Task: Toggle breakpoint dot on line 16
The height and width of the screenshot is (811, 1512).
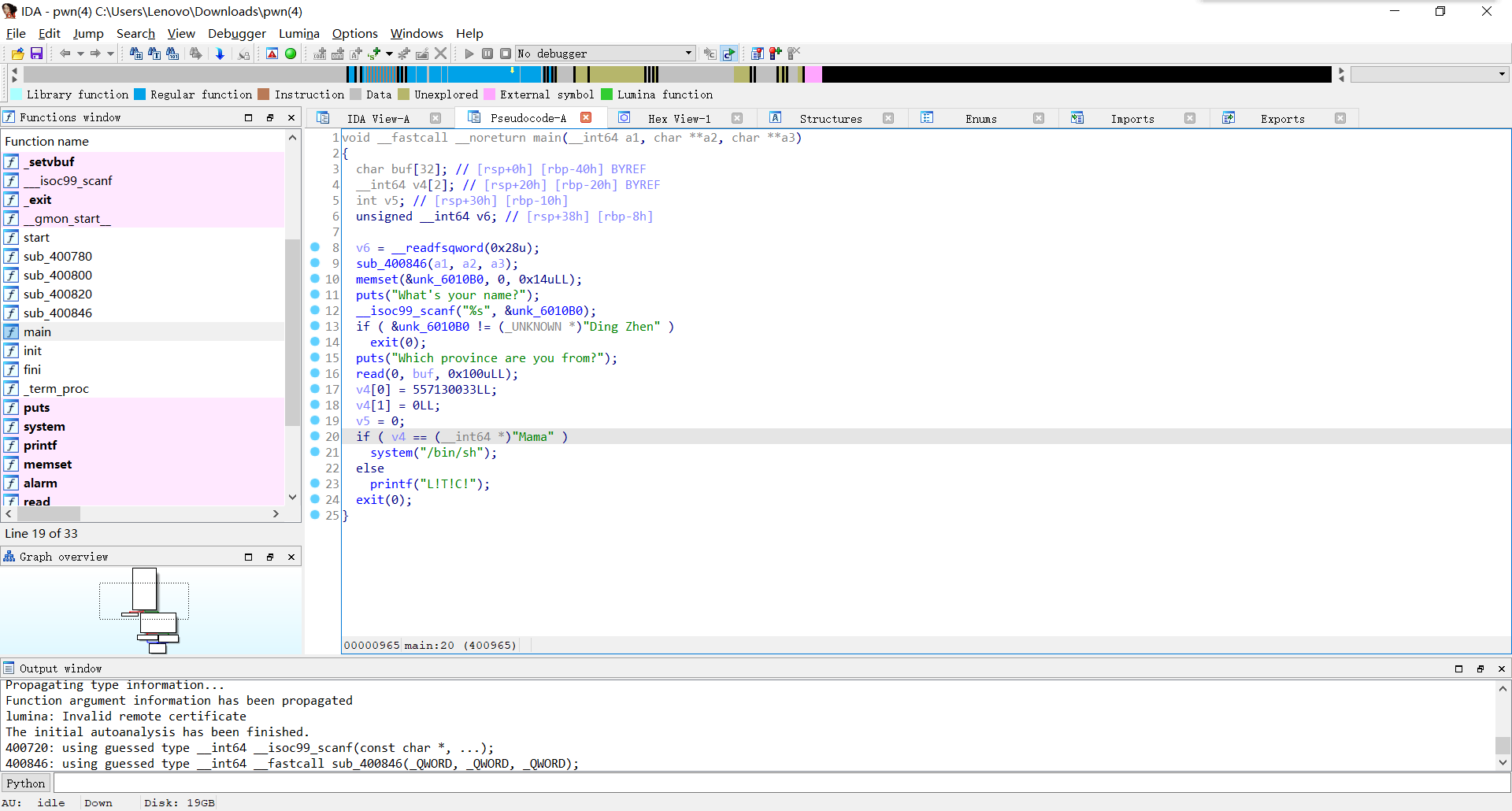Action: [x=315, y=373]
